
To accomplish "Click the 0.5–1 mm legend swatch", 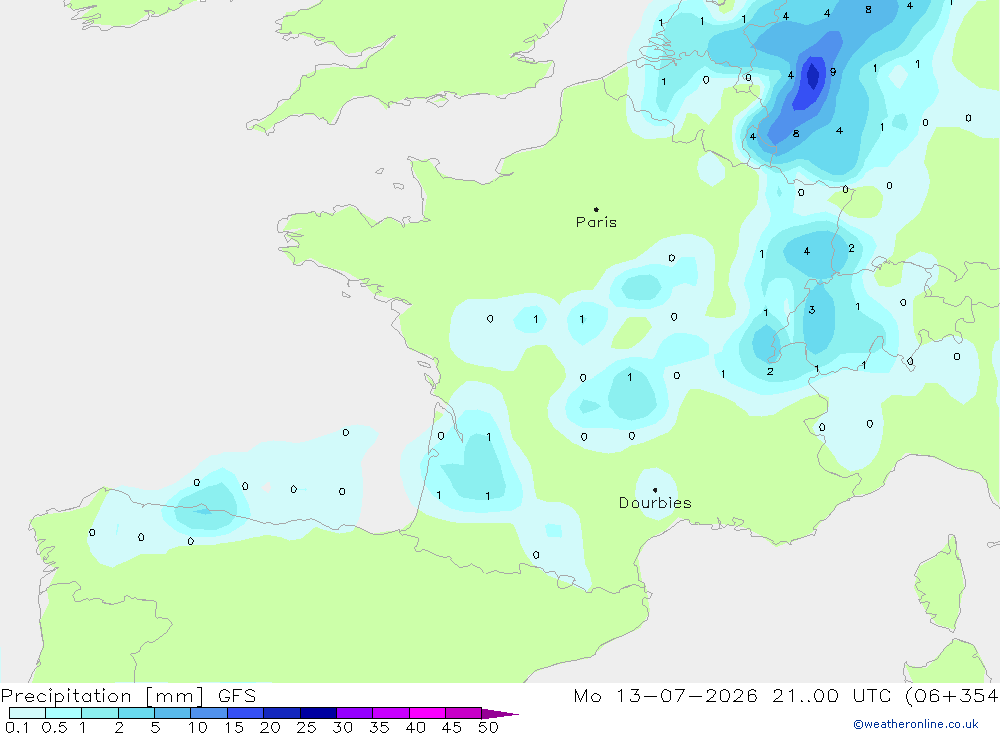I will (x=64, y=713).
